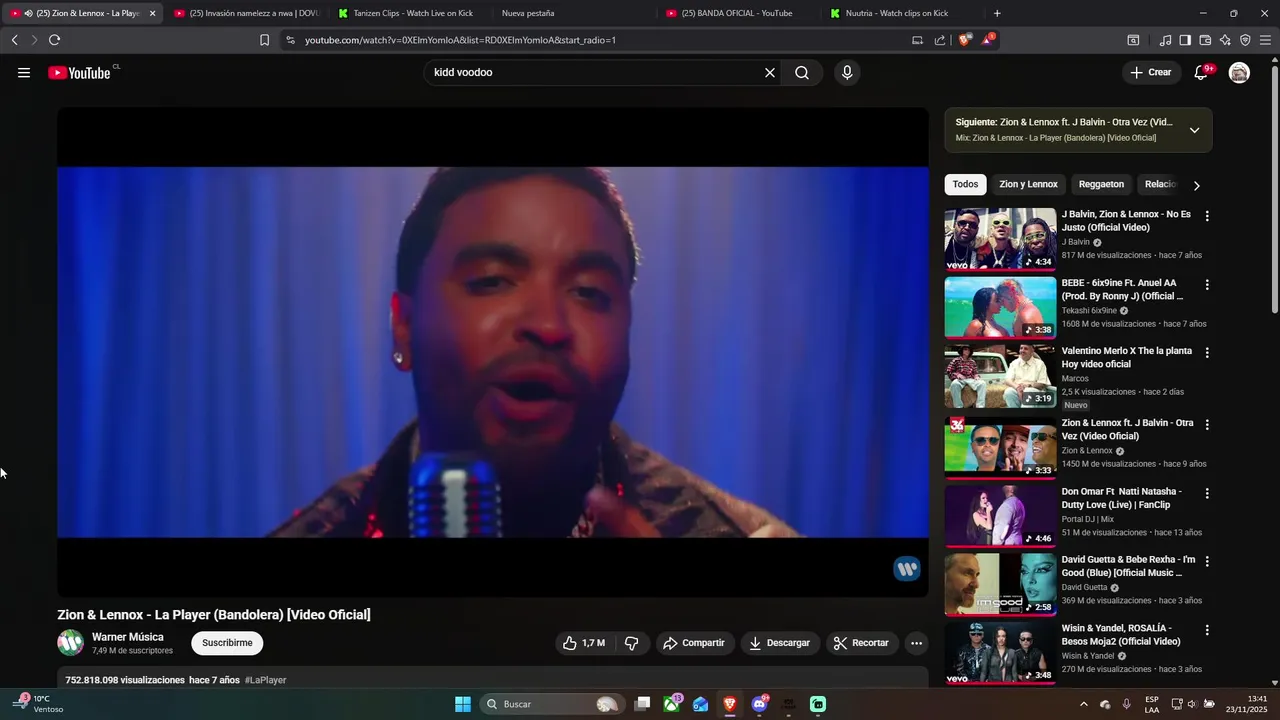Open options for Otra Vez video
The height and width of the screenshot is (720, 1280).
click(x=1207, y=425)
